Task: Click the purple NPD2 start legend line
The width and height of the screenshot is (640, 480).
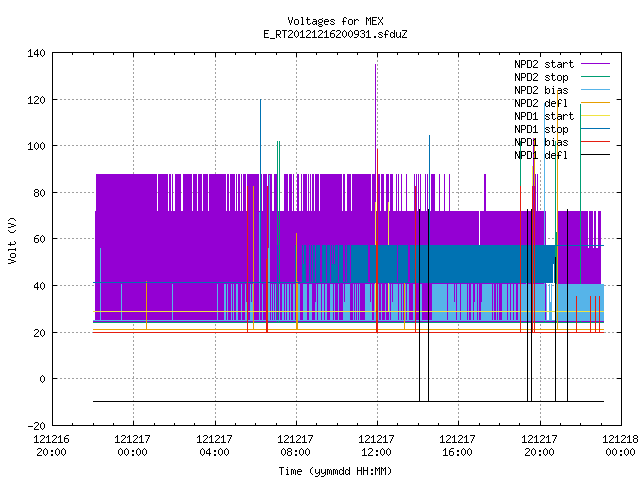Action: (595, 64)
